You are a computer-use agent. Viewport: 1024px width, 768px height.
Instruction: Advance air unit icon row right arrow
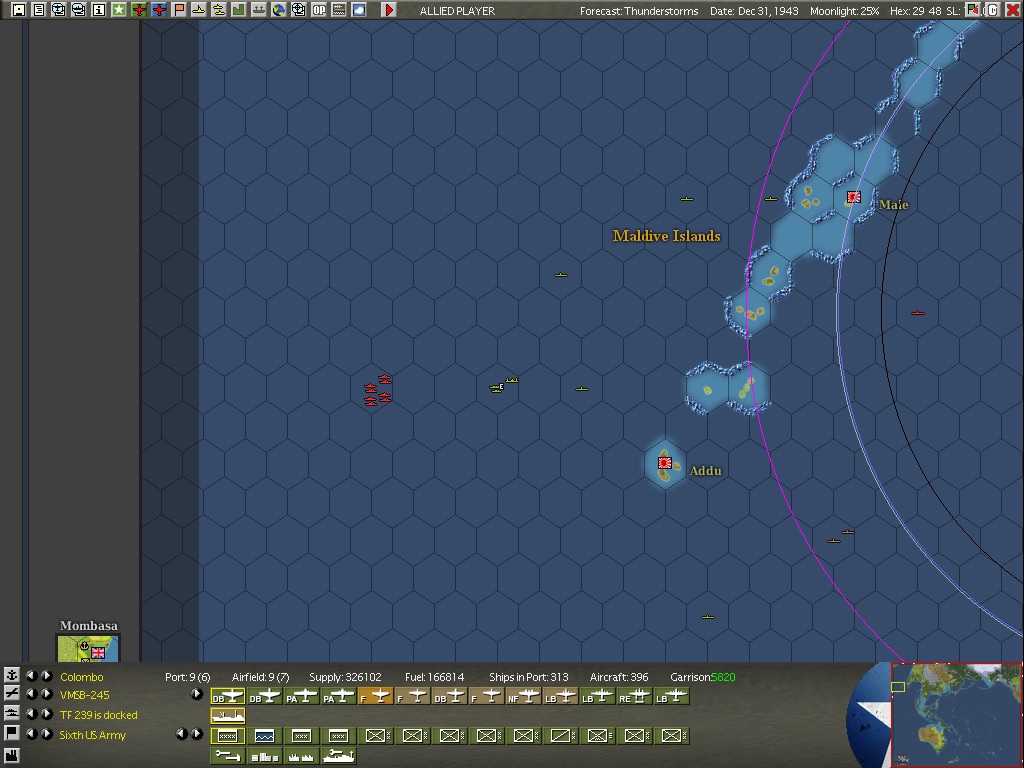(197, 694)
